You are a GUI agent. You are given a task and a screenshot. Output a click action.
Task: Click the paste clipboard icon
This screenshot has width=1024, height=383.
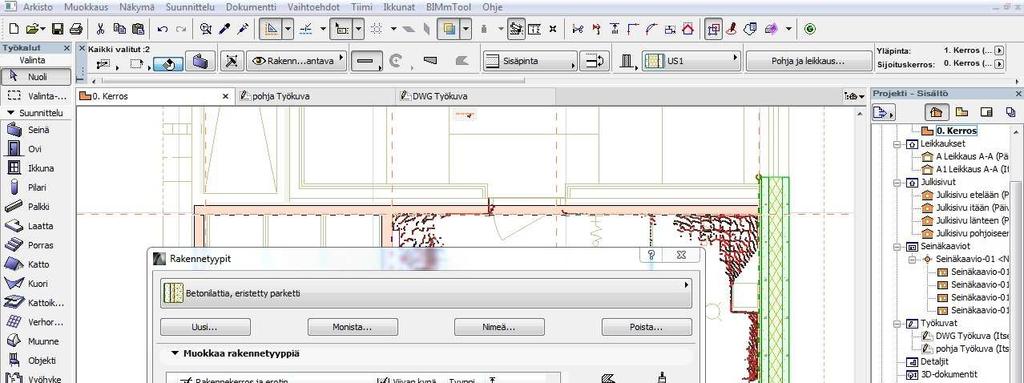pos(138,29)
